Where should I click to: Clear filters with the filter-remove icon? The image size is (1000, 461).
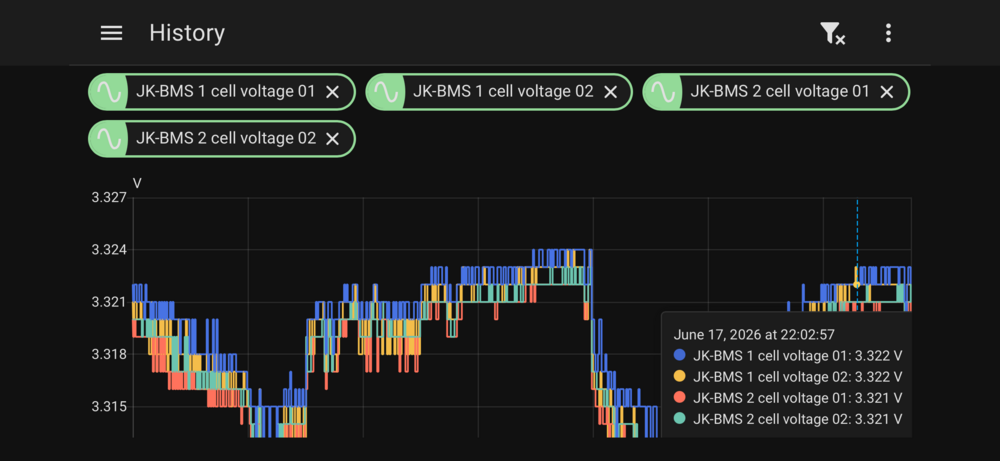coord(832,33)
